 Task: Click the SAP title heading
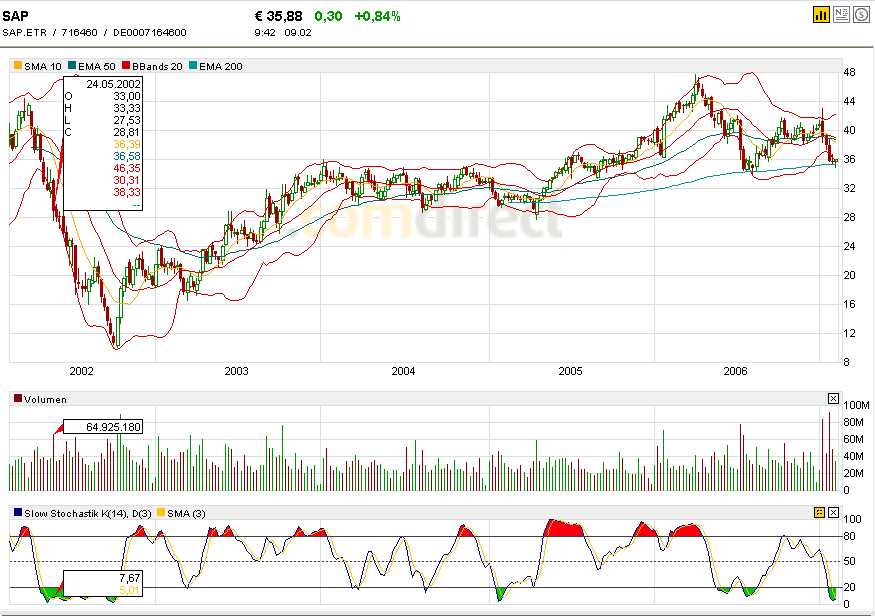tap(15, 15)
